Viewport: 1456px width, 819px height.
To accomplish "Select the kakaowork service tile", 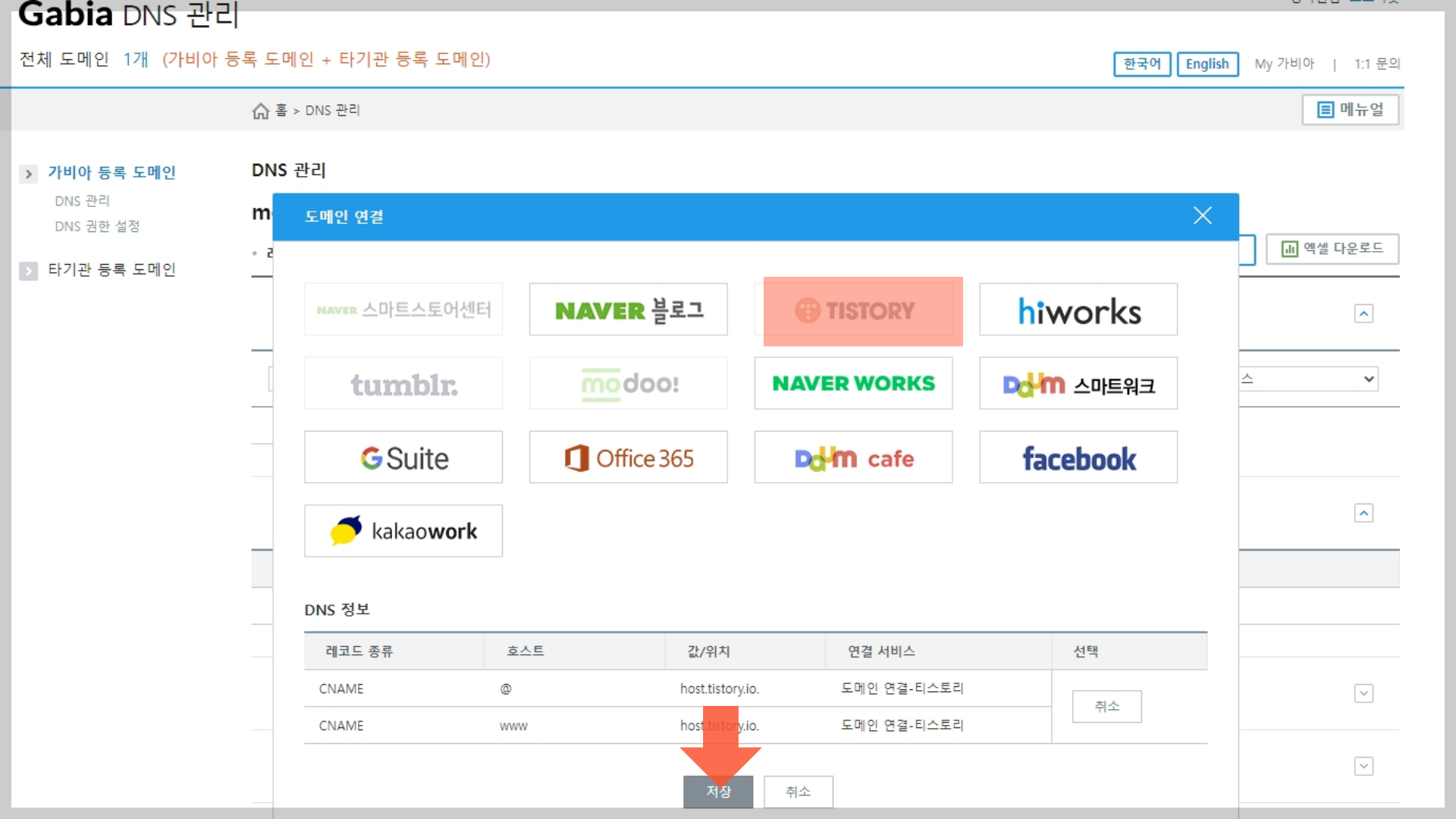I will 403,532.
